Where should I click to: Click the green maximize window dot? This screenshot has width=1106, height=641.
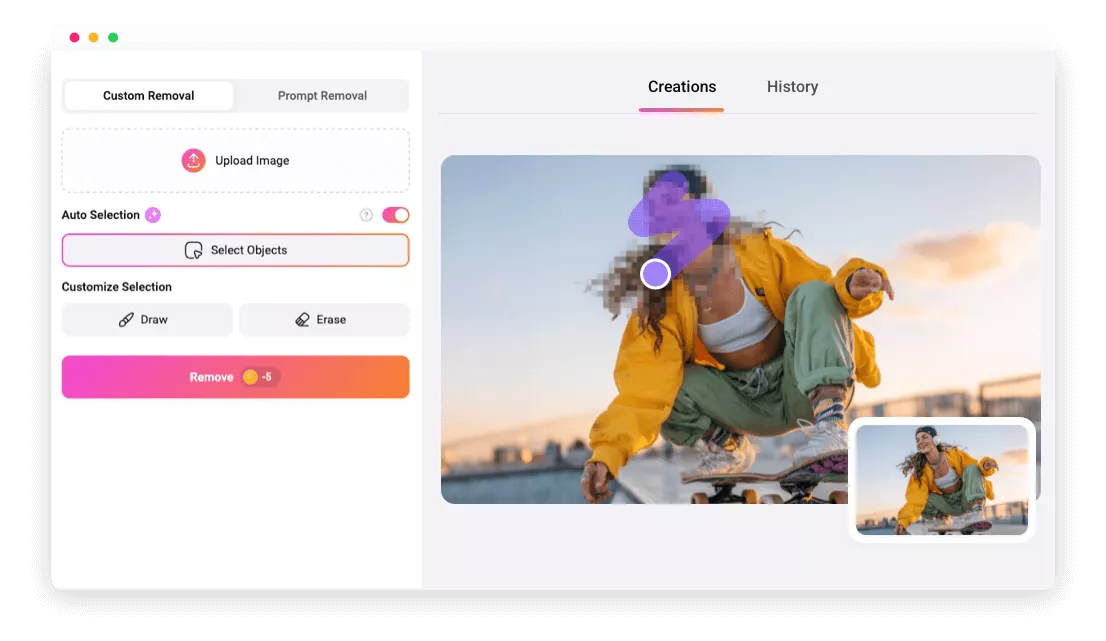(x=113, y=37)
